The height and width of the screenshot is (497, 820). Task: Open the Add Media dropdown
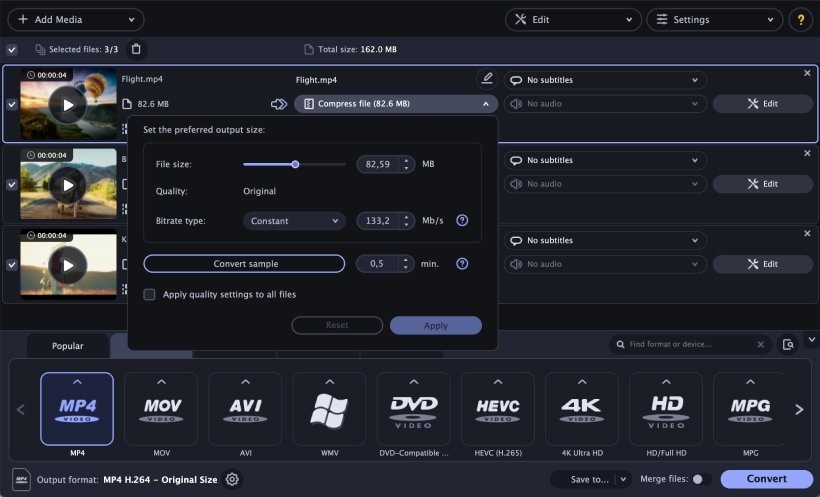pos(76,20)
